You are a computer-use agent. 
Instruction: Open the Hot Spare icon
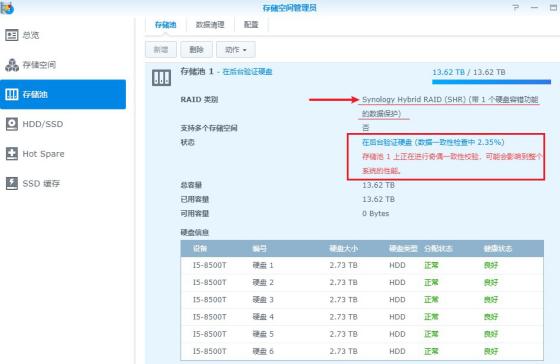12,154
